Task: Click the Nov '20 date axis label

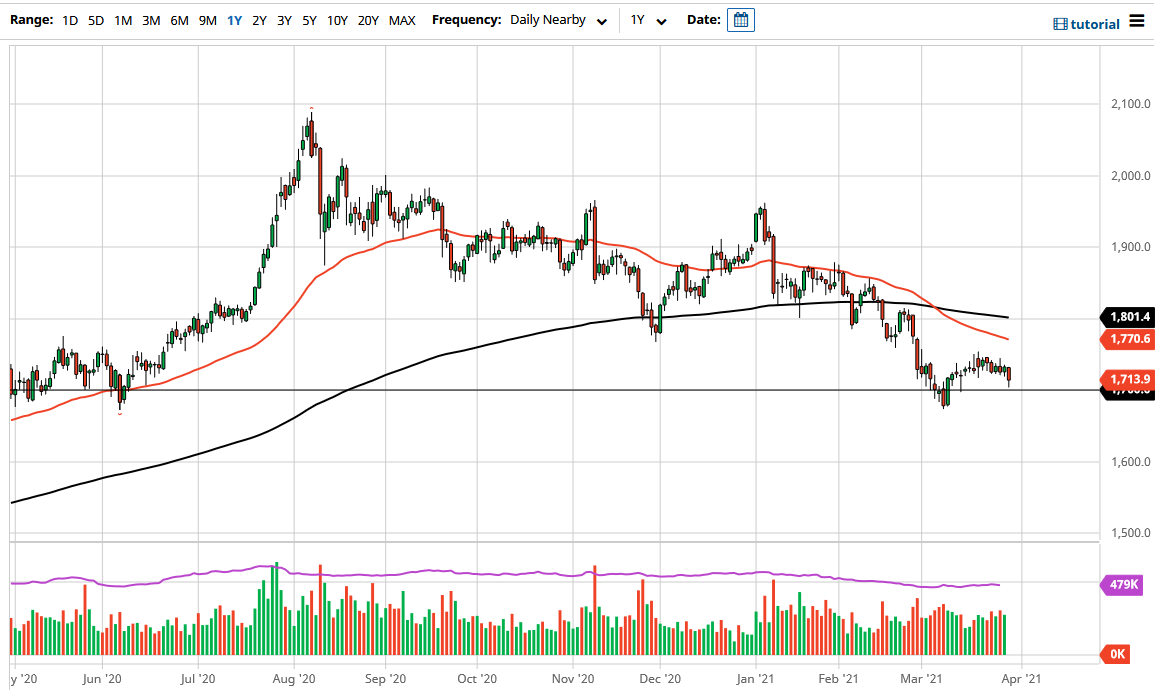Action: click(x=573, y=679)
